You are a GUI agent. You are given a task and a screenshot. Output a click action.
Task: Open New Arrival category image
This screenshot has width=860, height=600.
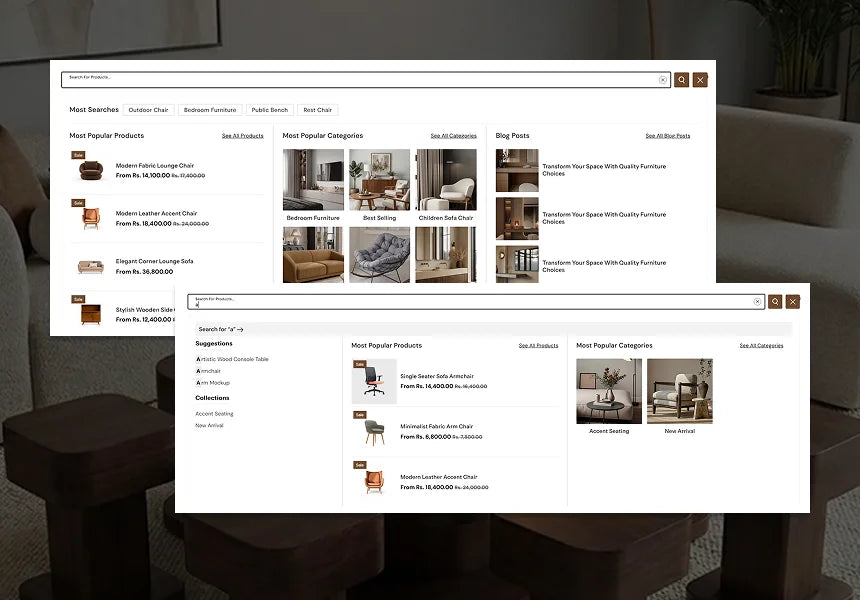[x=680, y=391]
